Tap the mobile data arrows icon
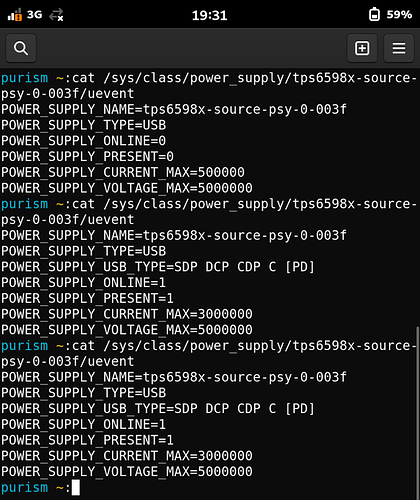 (56, 15)
